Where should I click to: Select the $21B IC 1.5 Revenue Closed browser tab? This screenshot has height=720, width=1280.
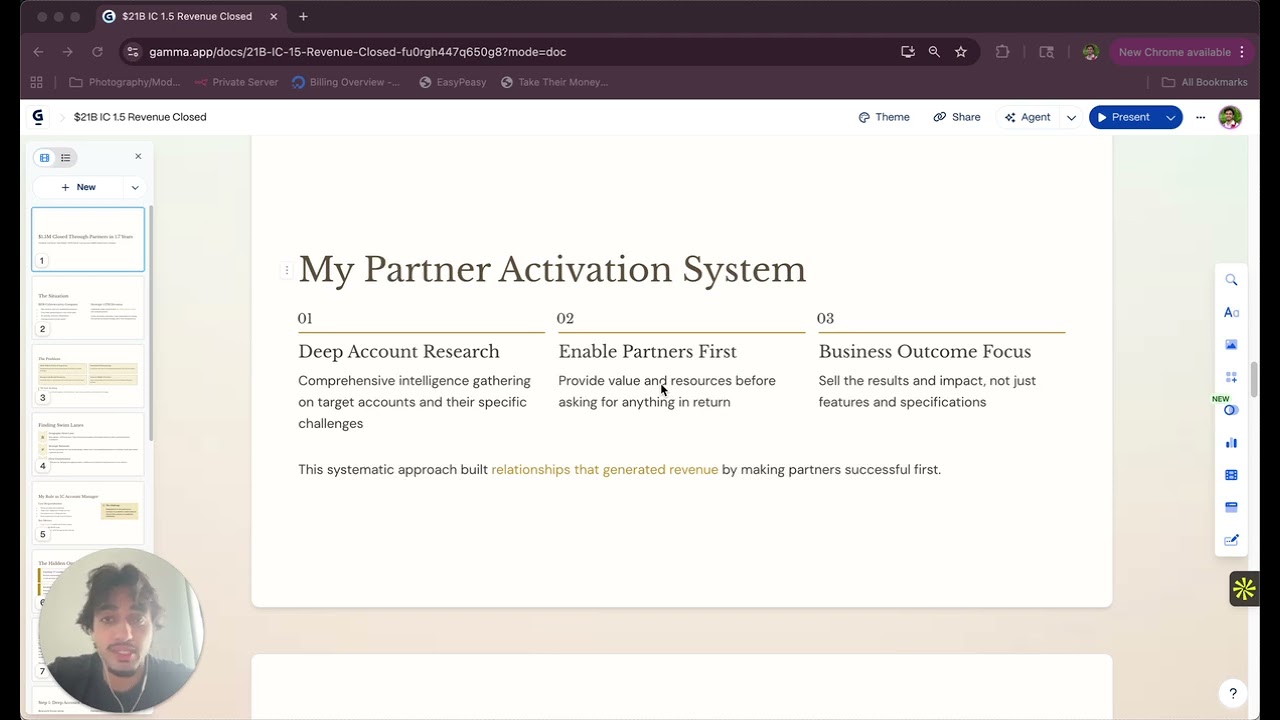click(188, 16)
